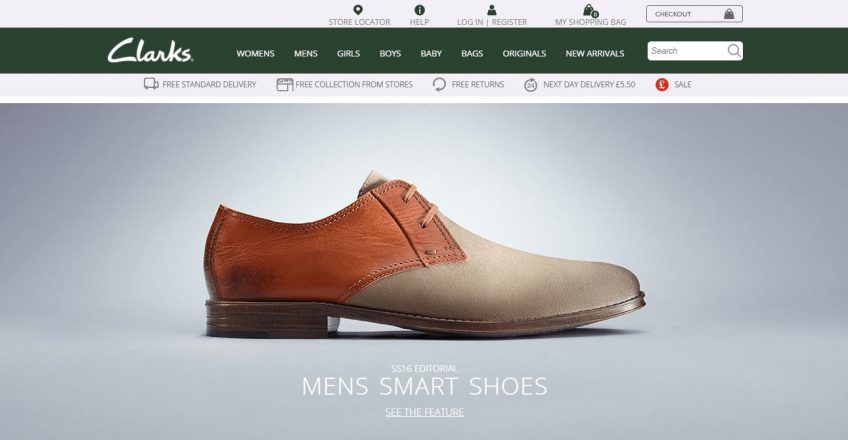The height and width of the screenshot is (440, 848).
Task: Click the Clarks logo
Action: point(150,51)
